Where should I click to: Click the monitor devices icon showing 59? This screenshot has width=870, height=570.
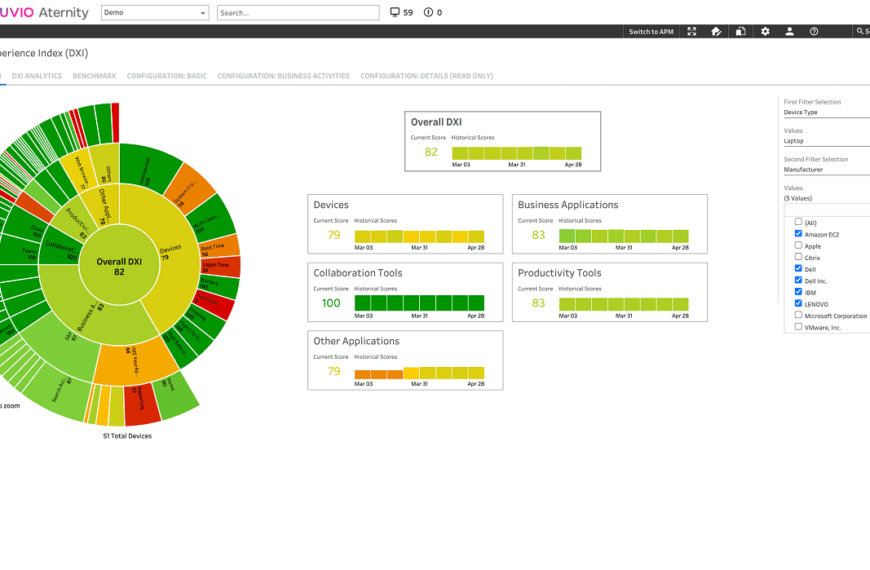pyautogui.click(x=395, y=13)
